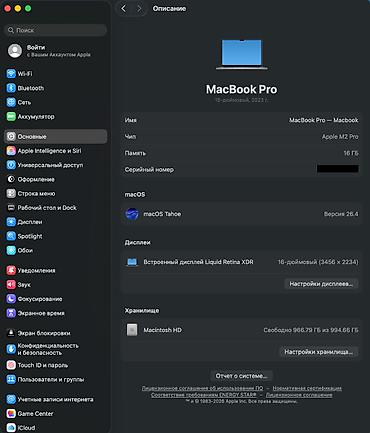Open Настройки хранилища button
Viewport: 370px width, 433px height.
(x=319, y=352)
